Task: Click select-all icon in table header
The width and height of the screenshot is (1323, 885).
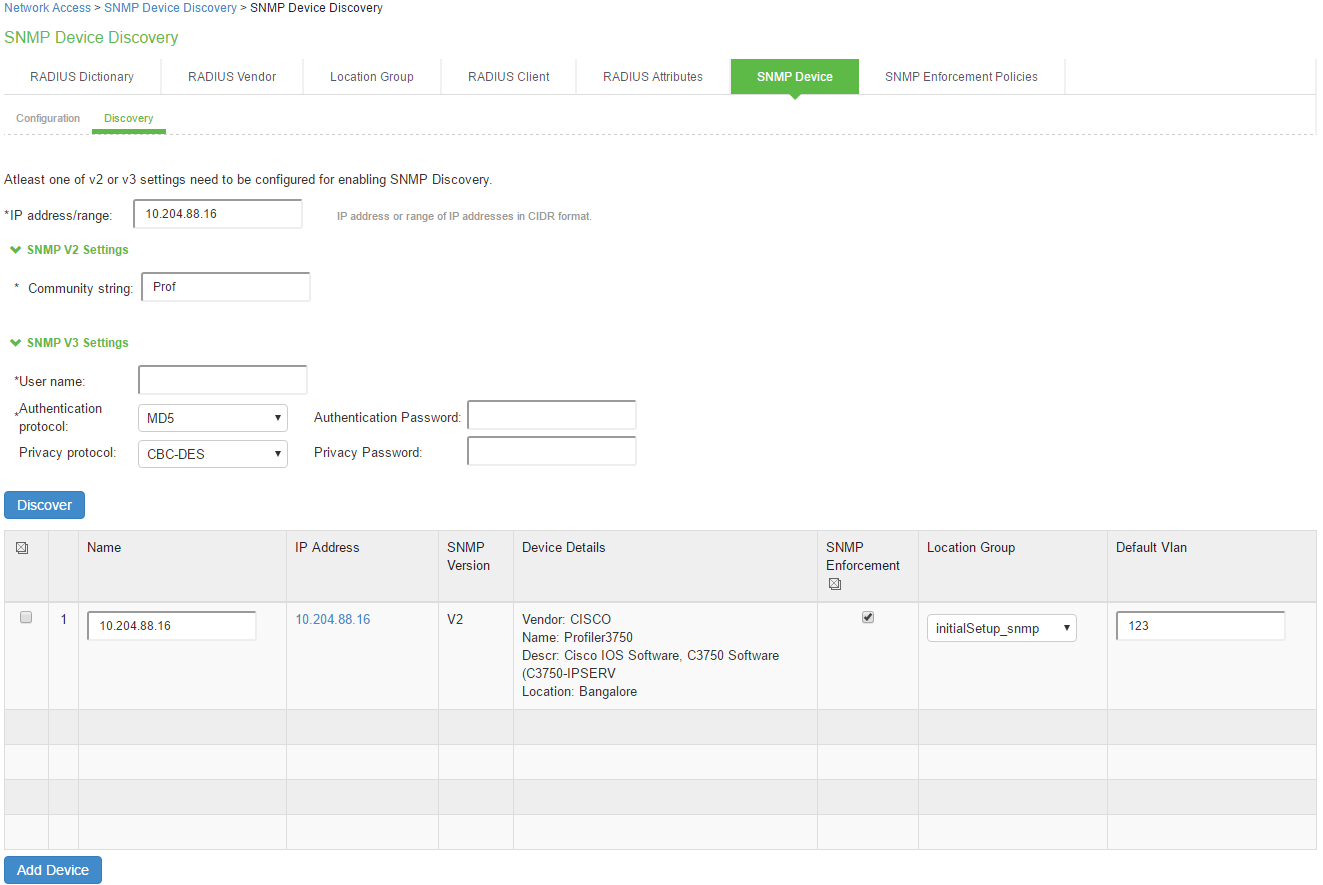Action: pos(23,548)
